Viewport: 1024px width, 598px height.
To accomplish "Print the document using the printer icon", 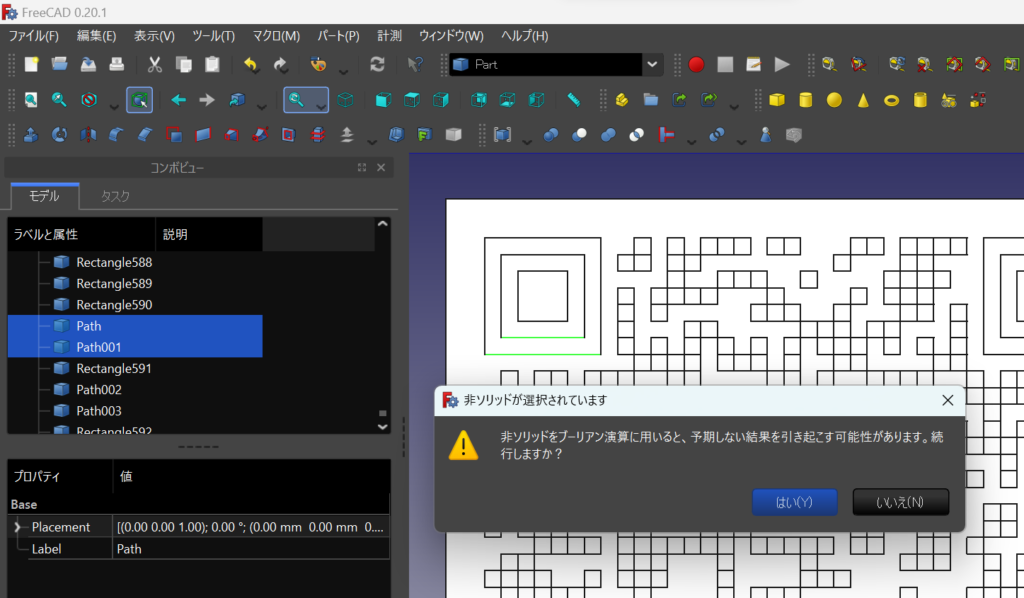I will (x=117, y=65).
